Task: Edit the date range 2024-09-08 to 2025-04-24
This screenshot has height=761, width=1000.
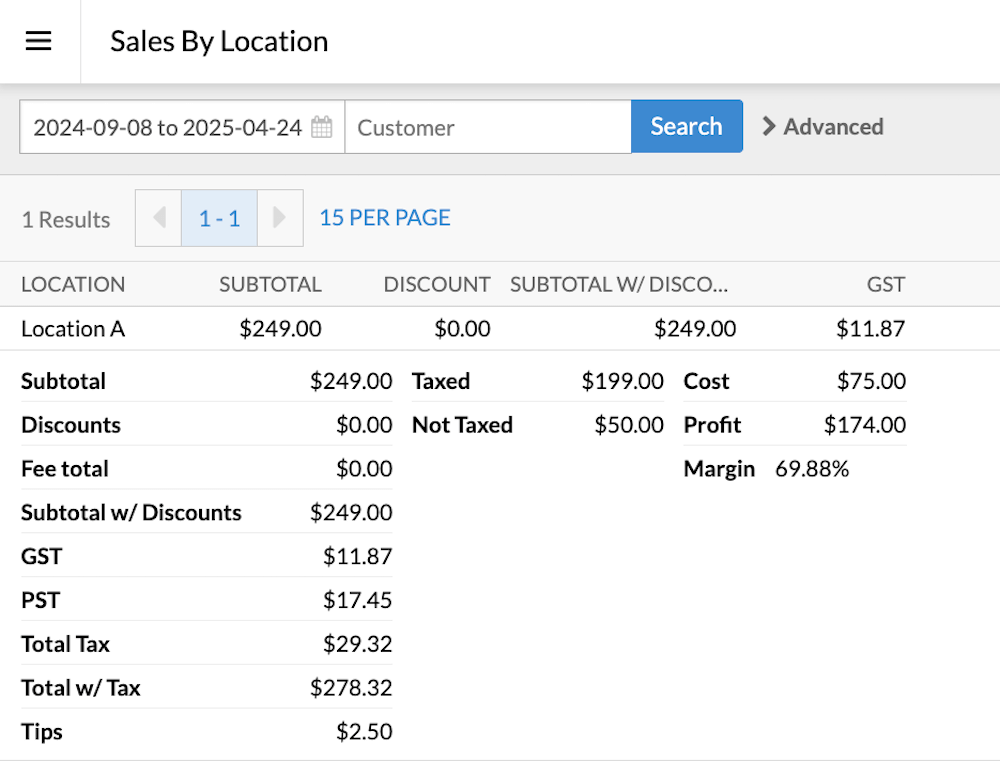Action: point(167,128)
